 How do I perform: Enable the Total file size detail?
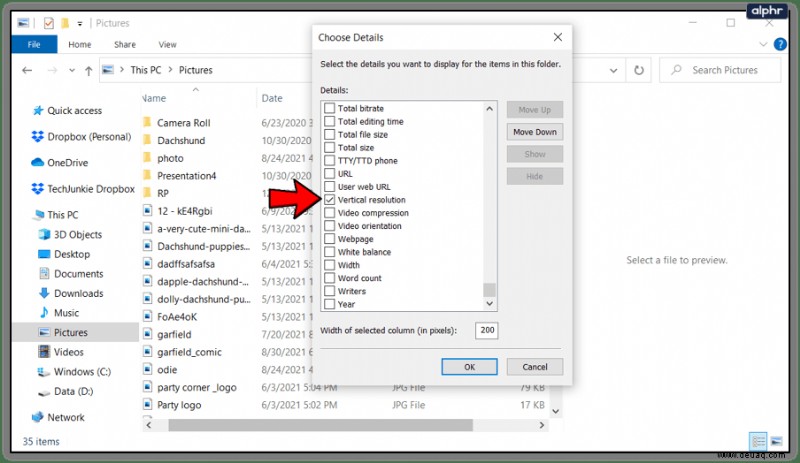coord(330,134)
